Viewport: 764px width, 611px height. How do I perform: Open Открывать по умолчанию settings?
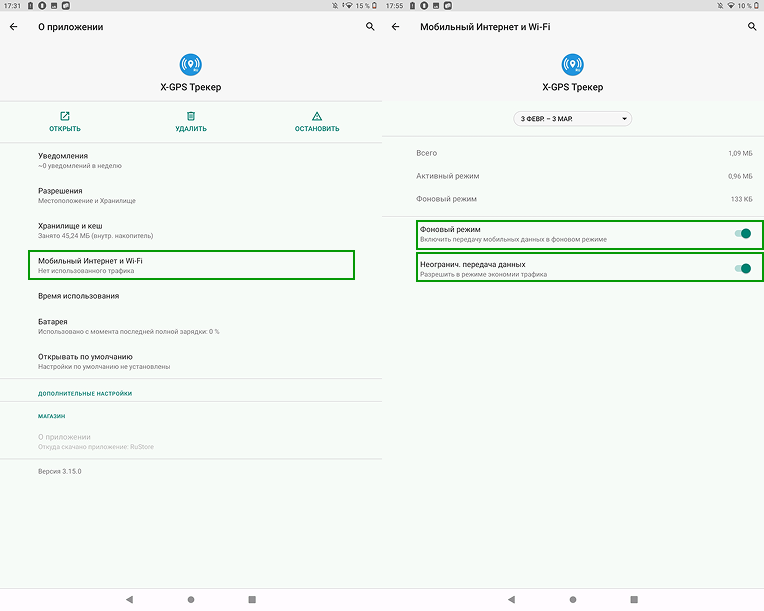[190, 361]
